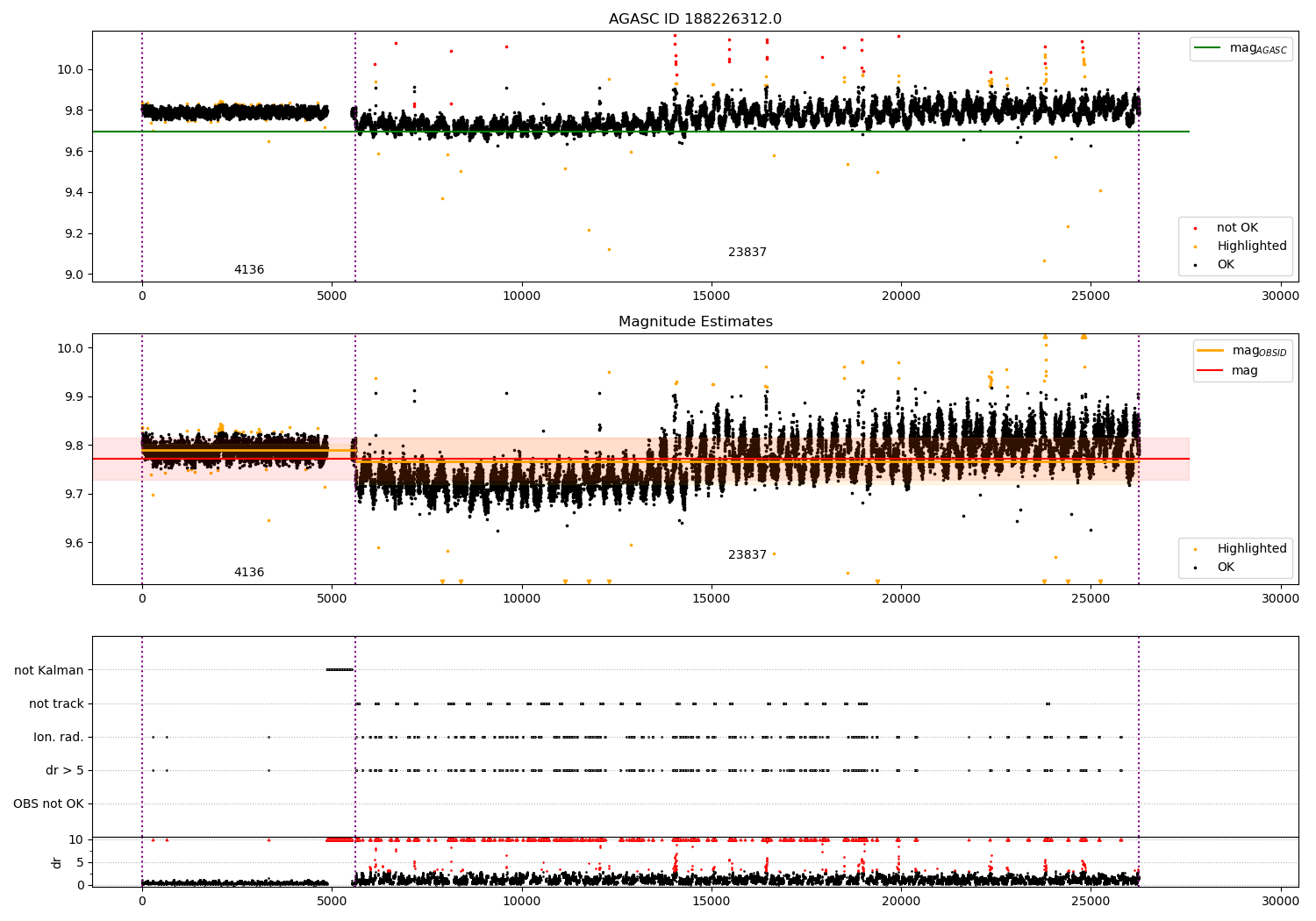The image size is (1316, 921).
Task: Click y-axis tick '9.0' in AGASC plot
Action: pyautogui.click(x=75, y=275)
